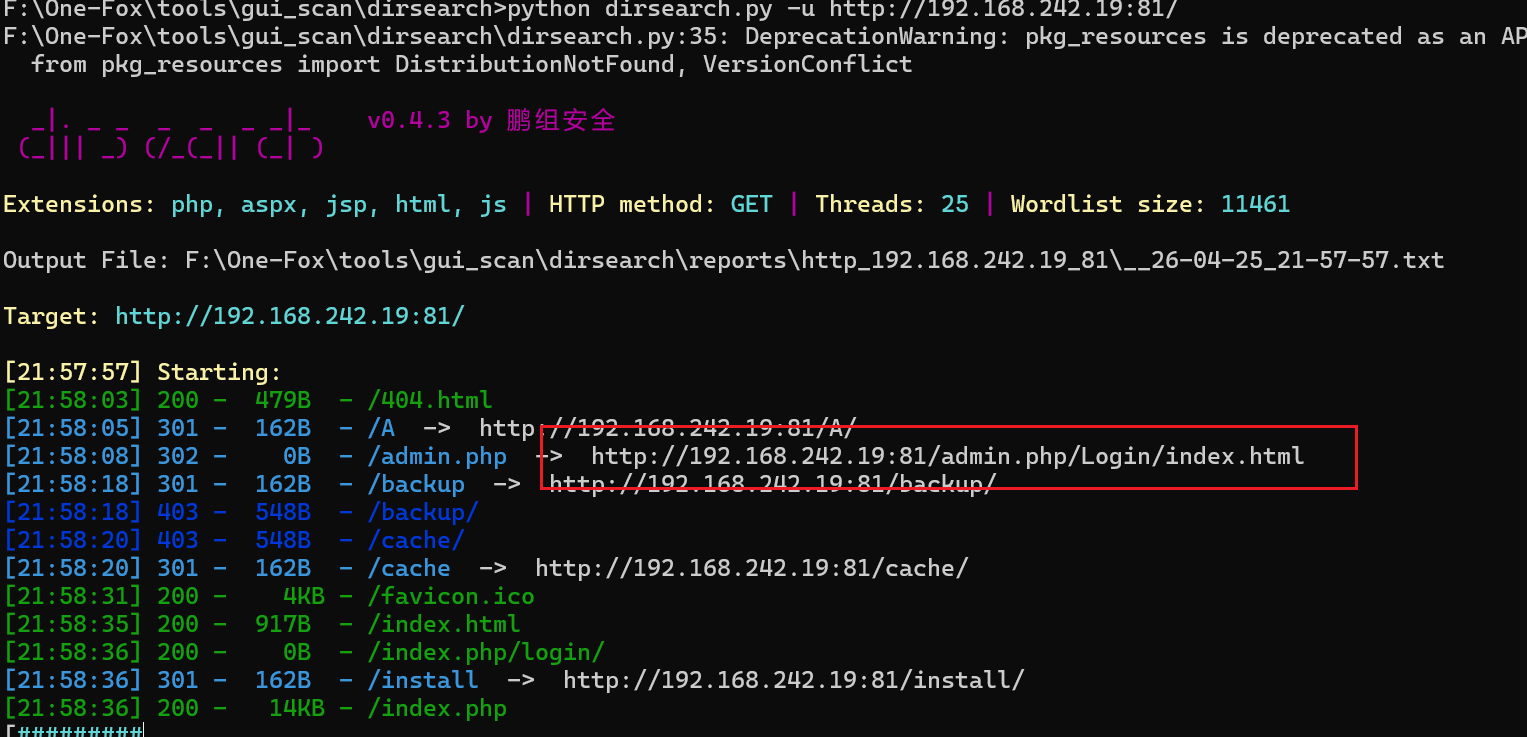The width and height of the screenshot is (1527, 737).
Task: Select the /favicon.ico result path
Action: click(x=450, y=596)
